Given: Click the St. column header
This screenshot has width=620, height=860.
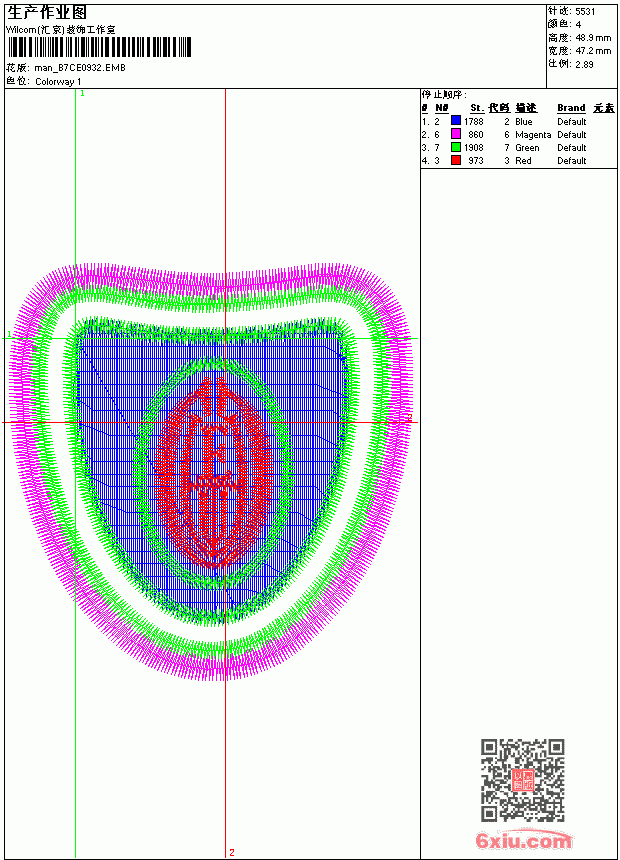Looking at the screenshot, I should pyautogui.click(x=477, y=108).
